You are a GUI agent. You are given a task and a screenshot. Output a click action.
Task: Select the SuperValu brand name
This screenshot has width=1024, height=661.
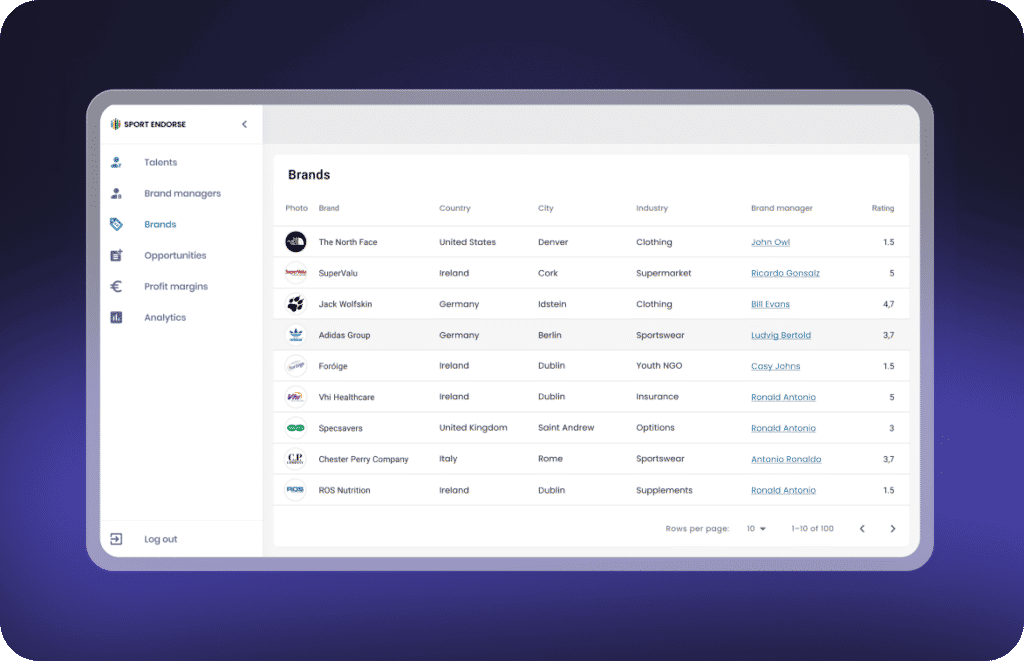338,273
